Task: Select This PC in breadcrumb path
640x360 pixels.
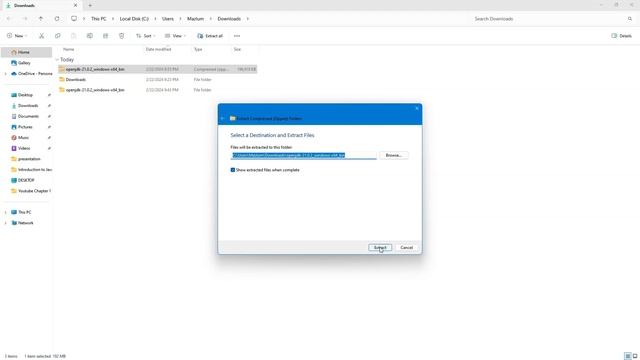Action: [98, 19]
